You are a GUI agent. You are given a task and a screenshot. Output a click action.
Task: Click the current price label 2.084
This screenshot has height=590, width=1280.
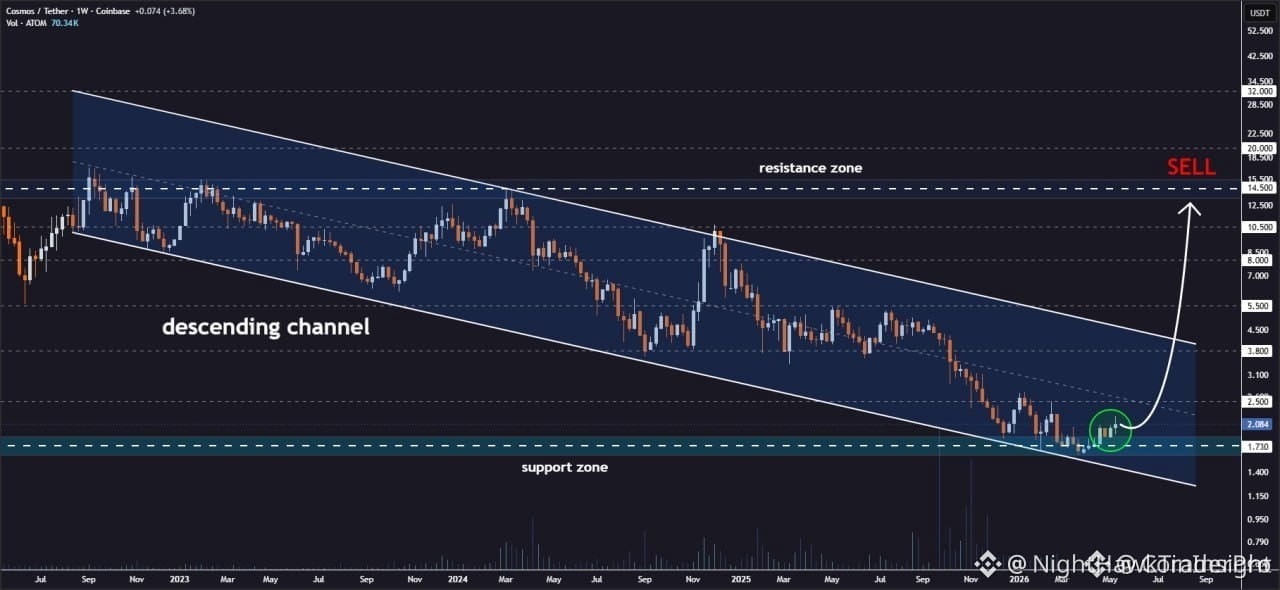tap(1258, 424)
